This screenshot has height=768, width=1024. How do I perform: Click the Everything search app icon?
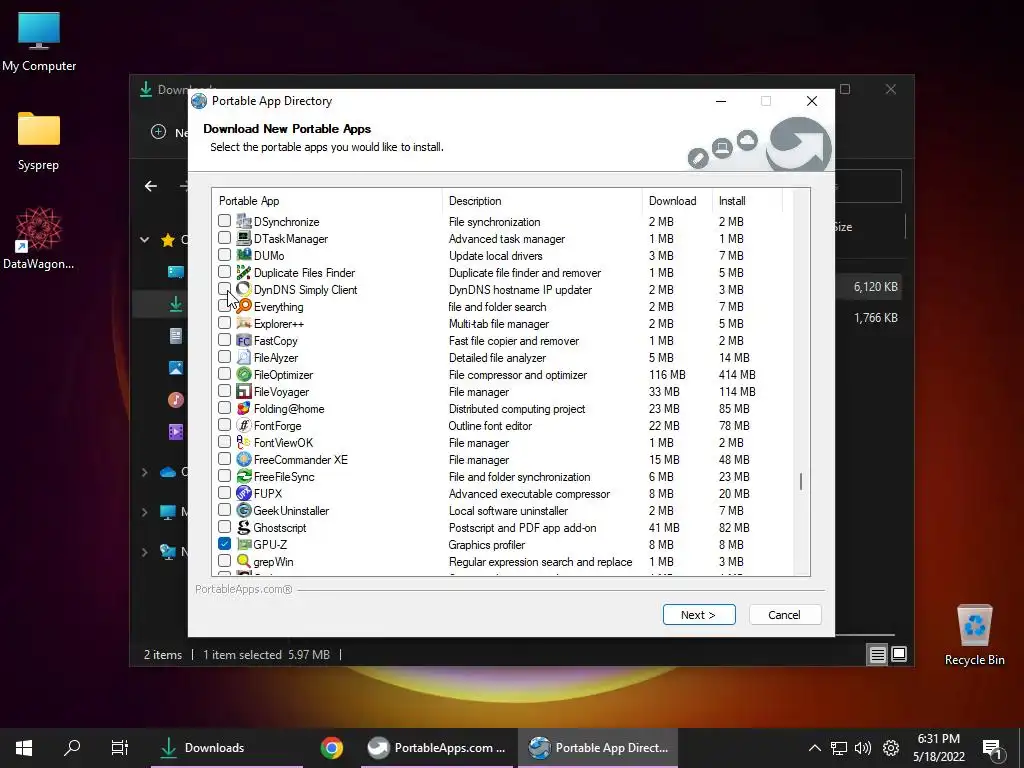(x=244, y=306)
